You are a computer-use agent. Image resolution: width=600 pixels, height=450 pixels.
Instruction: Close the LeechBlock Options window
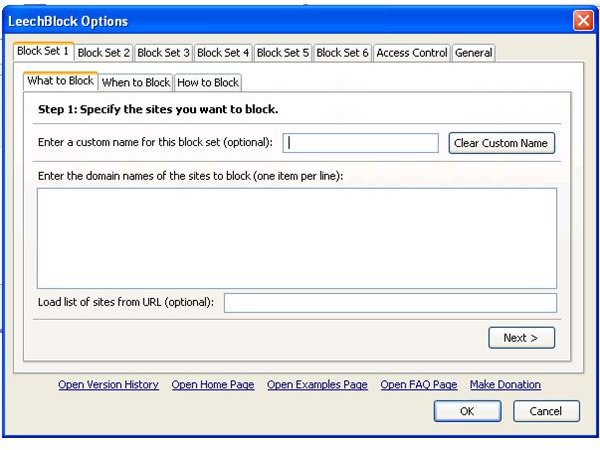click(583, 20)
